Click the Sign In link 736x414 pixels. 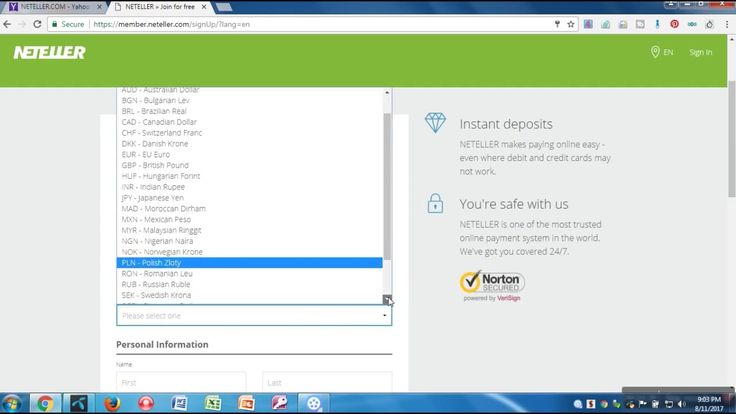700,52
